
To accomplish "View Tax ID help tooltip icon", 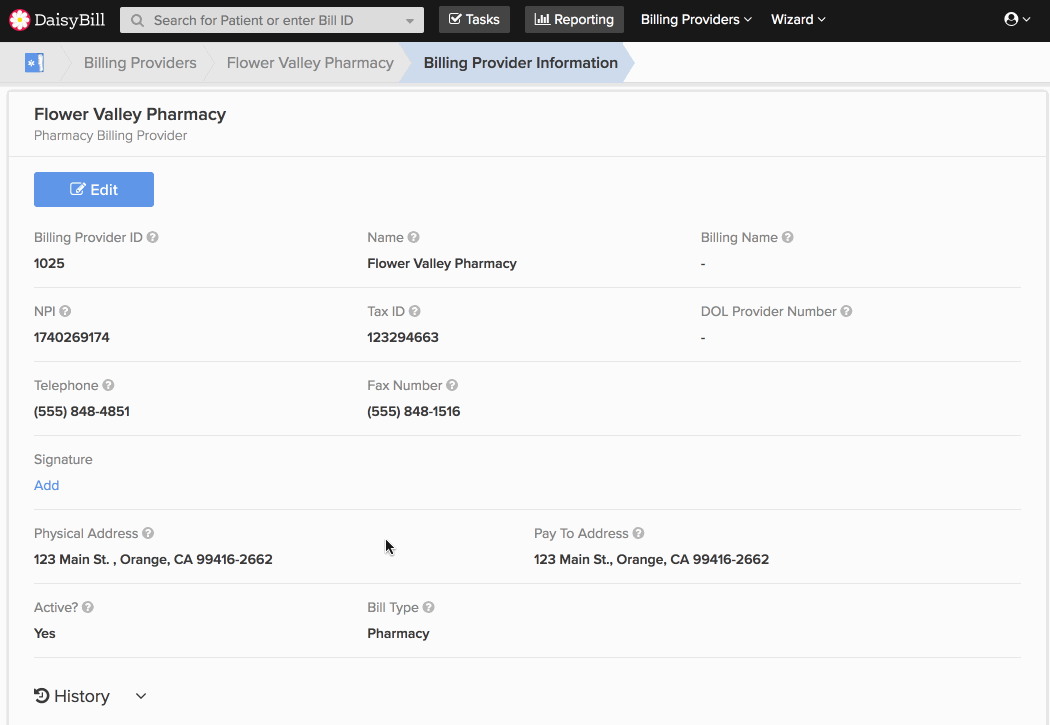I will [415, 311].
